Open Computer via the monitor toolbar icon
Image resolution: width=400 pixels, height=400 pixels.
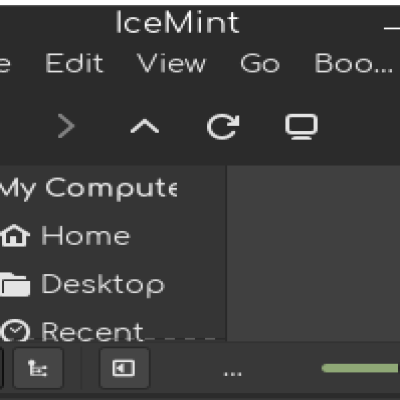click(x=301, y=126)
